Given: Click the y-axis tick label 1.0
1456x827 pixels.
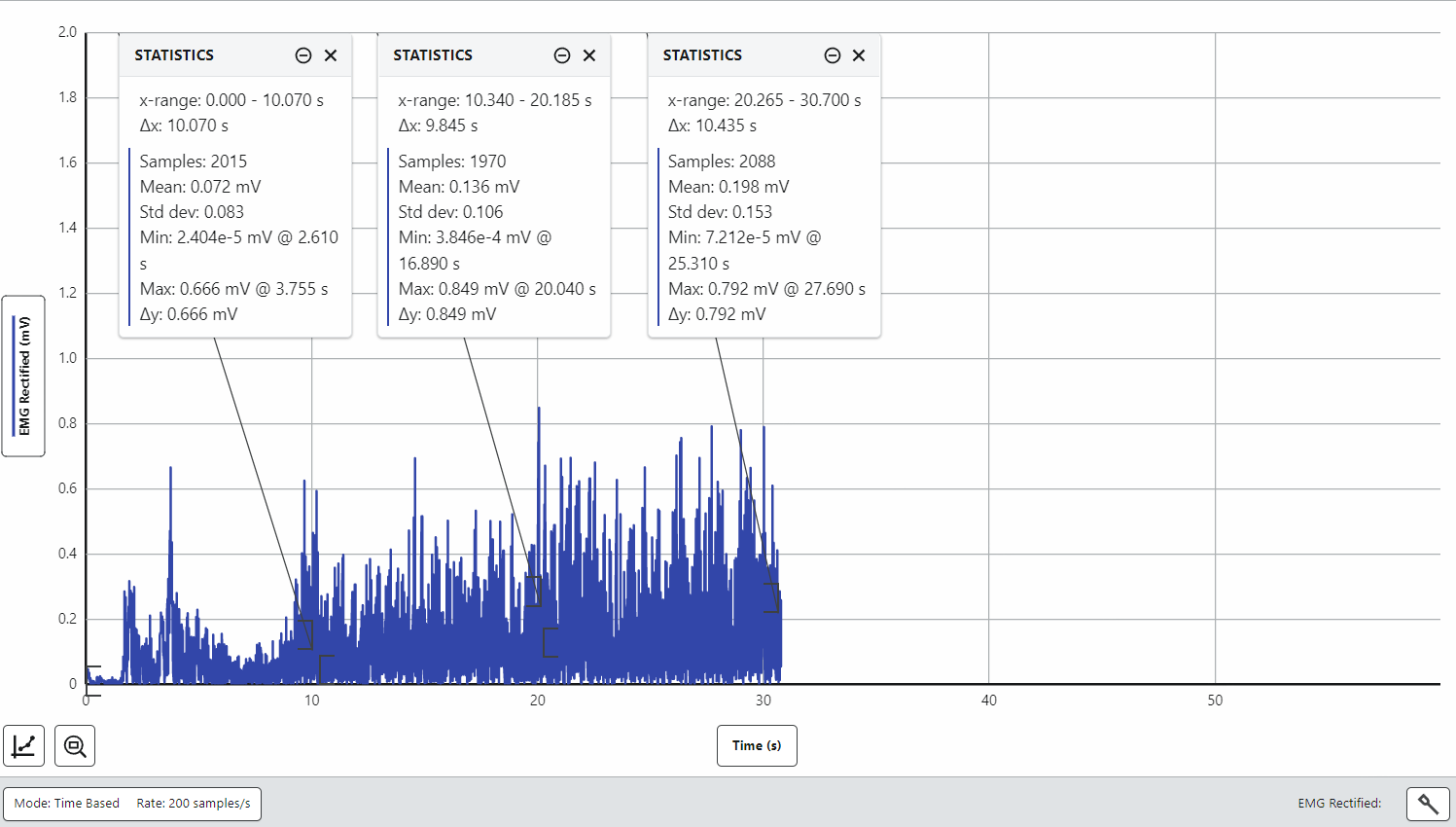Looking at the screenshot, I should point(67,358).
